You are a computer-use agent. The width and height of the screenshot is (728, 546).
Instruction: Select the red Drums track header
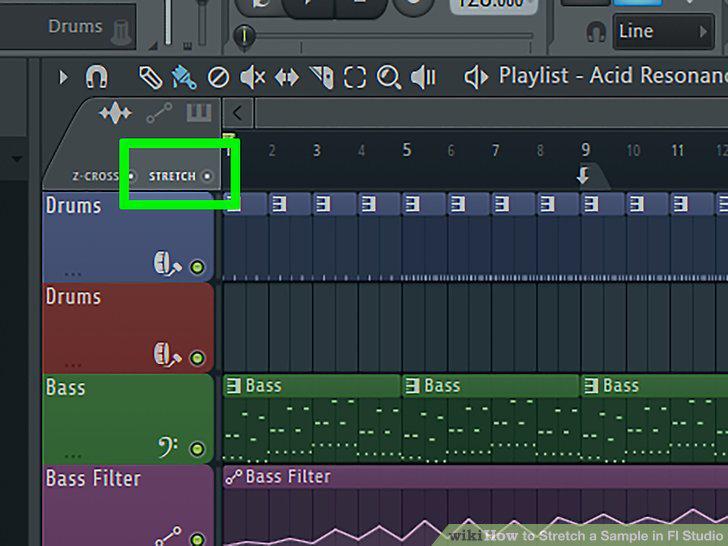(x=128, y=328)
